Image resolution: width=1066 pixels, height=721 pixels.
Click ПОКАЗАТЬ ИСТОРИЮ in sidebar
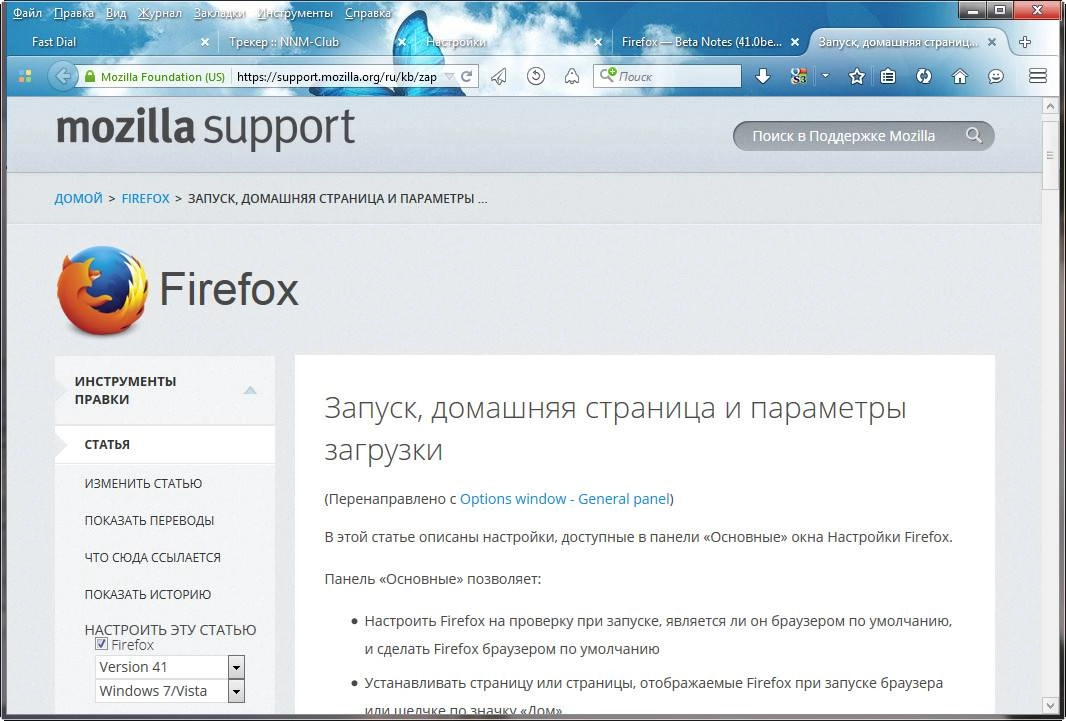[148, 594]
